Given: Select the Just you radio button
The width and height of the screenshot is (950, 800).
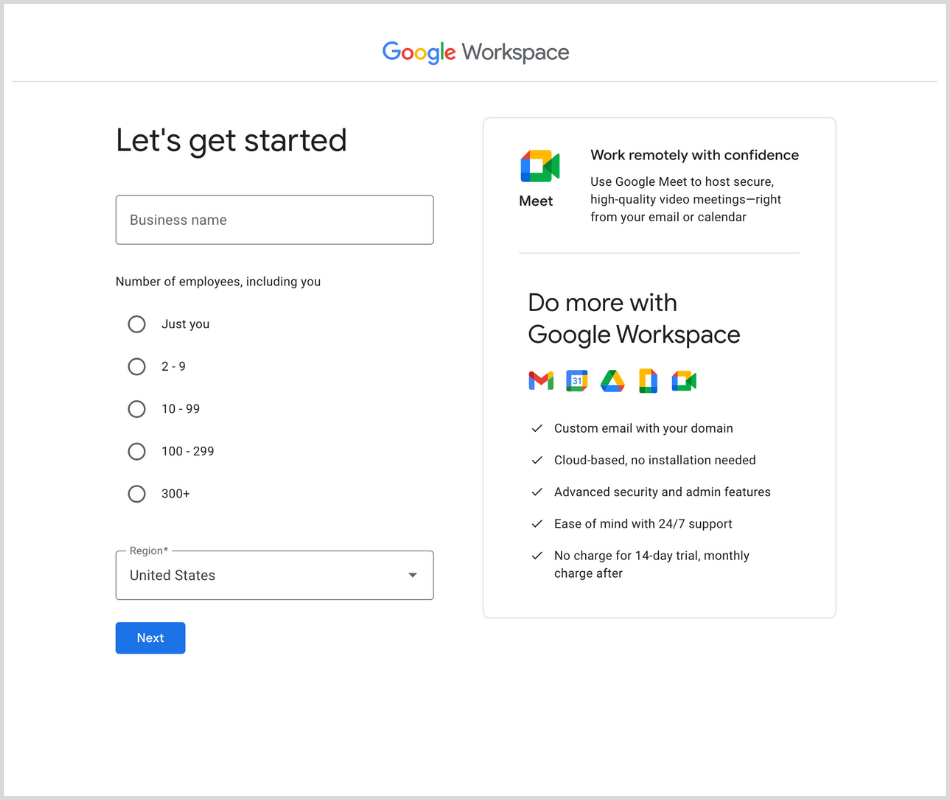Looking at the screenshot, I should [137, 324].
